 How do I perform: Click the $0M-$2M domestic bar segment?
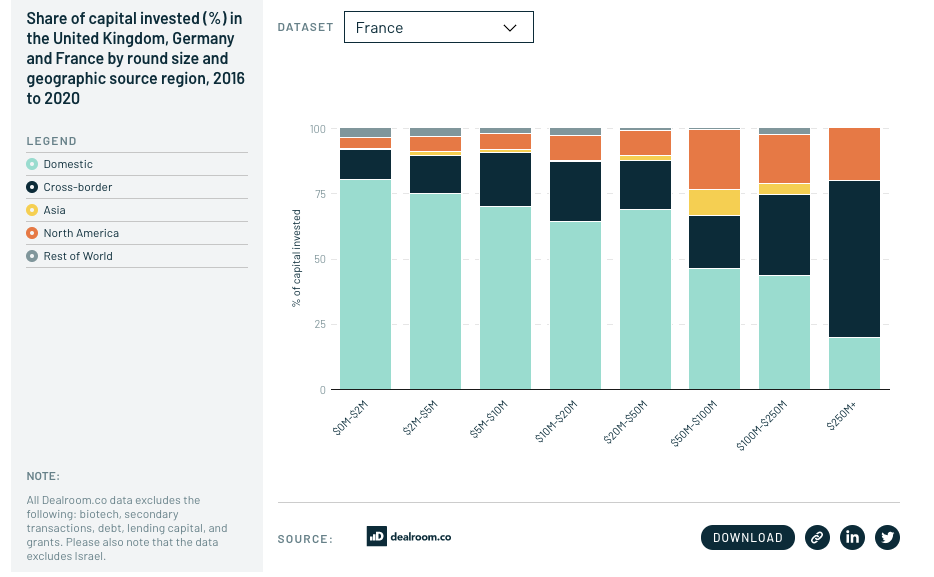click(365, 285)
